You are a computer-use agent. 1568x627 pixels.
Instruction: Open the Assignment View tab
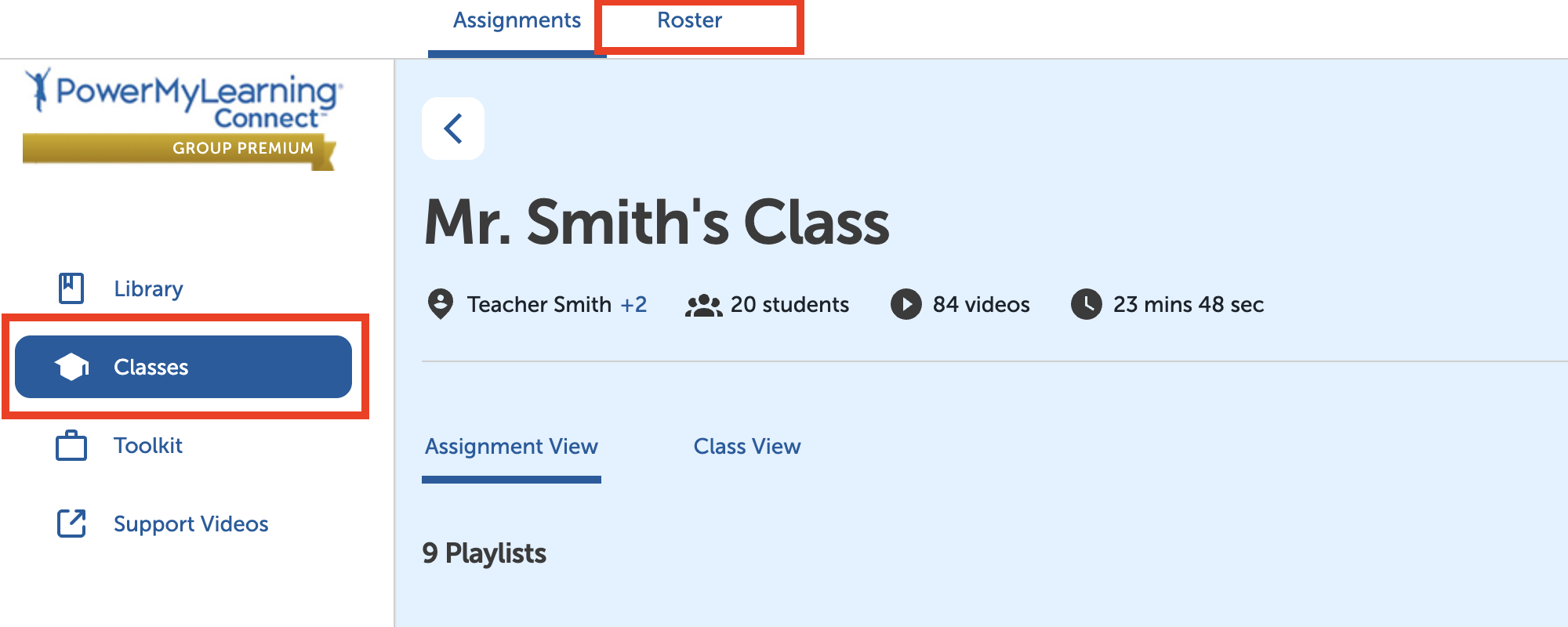point(511,447)
